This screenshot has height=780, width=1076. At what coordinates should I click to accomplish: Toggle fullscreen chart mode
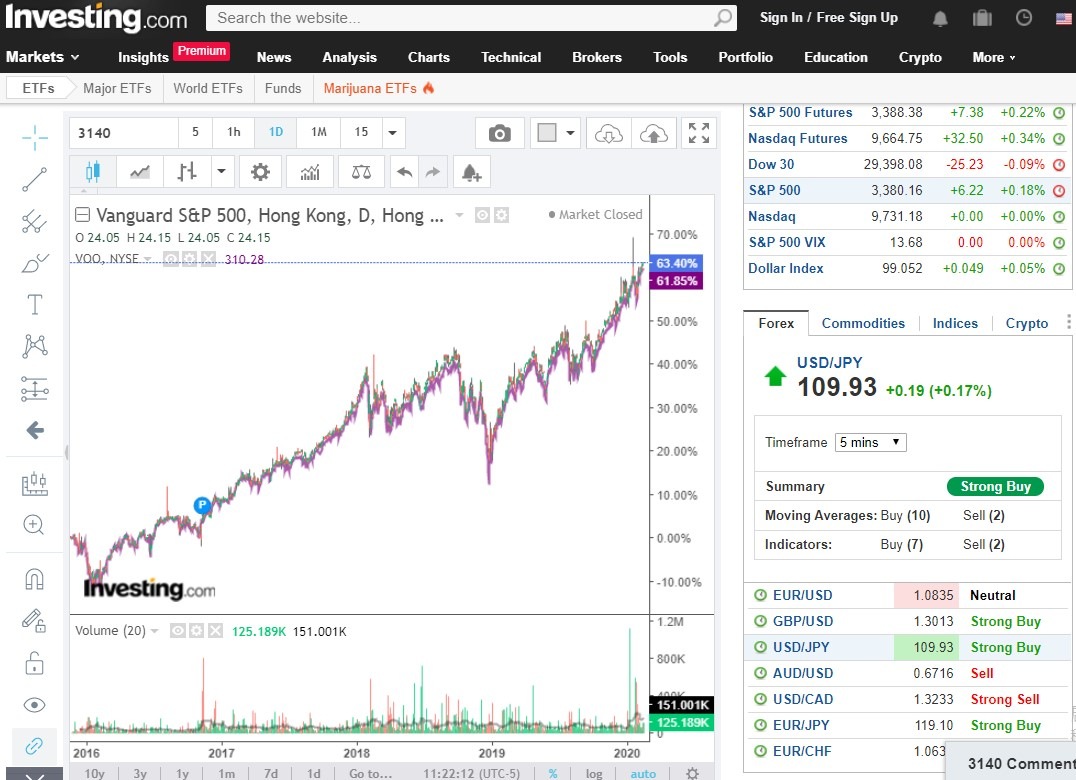tap(699, 133)
